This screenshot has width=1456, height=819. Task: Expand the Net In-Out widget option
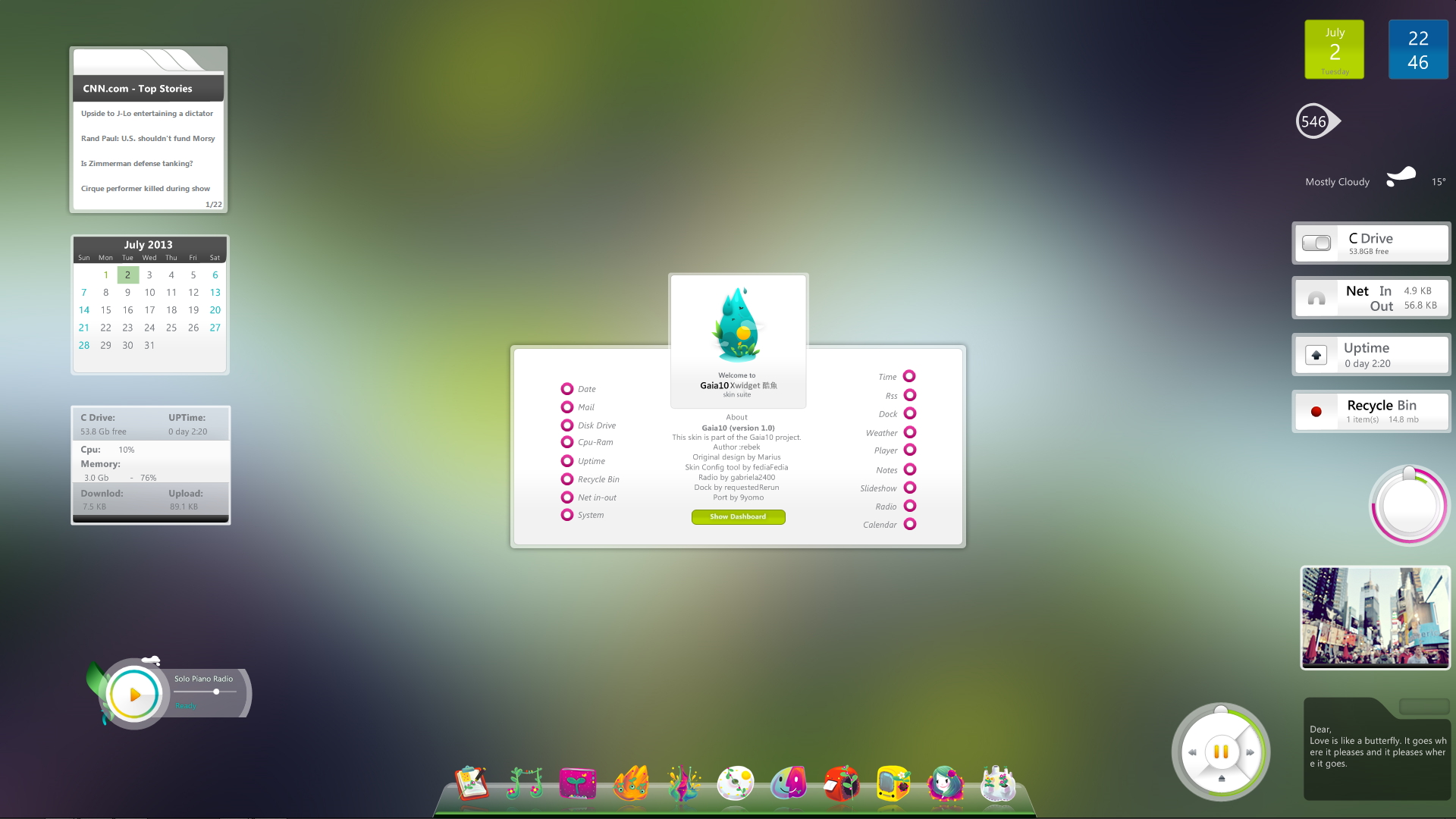pyautogui.click(x=566, y=497)
